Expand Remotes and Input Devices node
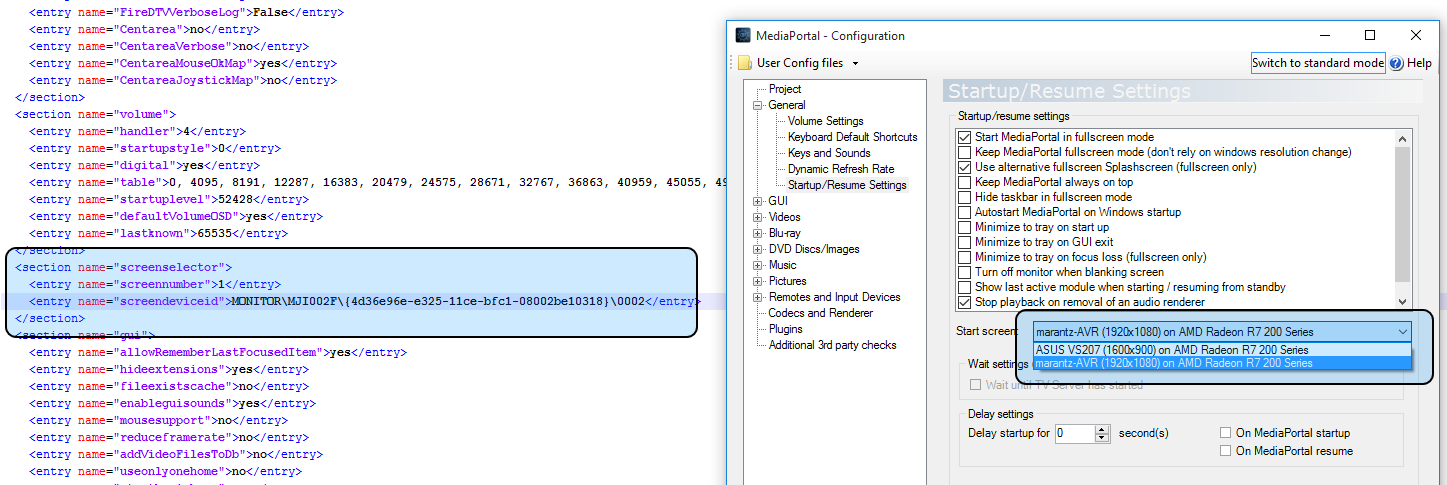Viewport: 1447px width, 485px height. click(758, 297)
